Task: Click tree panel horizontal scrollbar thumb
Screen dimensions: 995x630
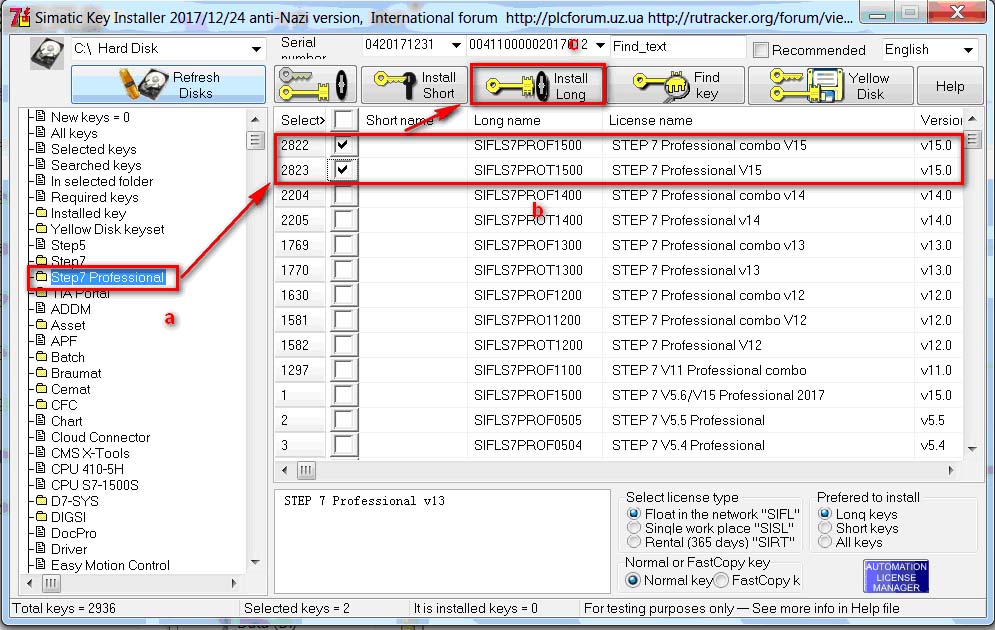Action: point(51,582)
